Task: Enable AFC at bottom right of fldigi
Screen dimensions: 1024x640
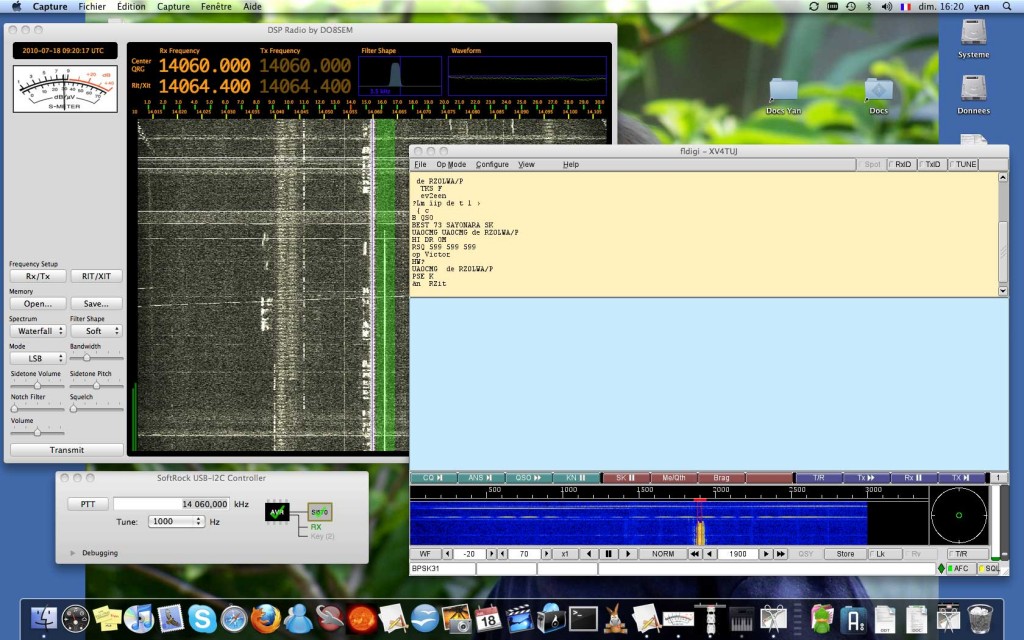Action: click(959, 568)
